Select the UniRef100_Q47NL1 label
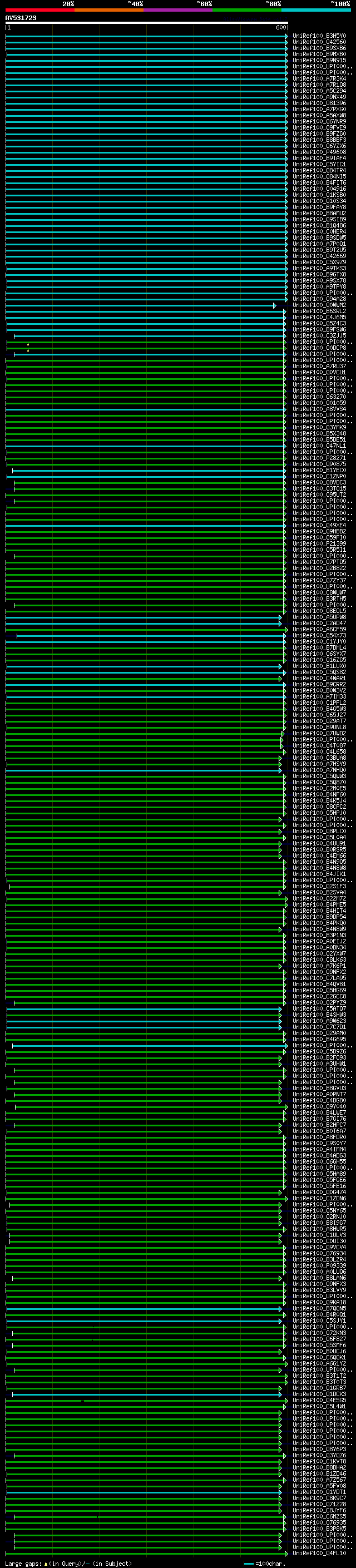 click(x=319, y=446)
